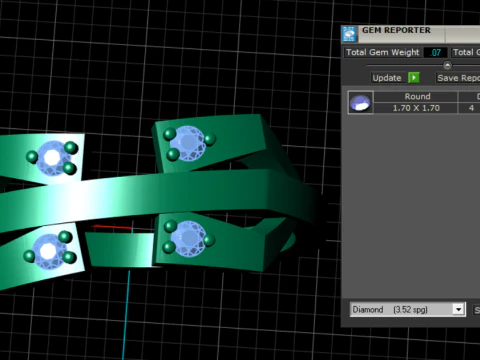Click the small green bar between lower settings
480x360 pixels.
[119, 249]
